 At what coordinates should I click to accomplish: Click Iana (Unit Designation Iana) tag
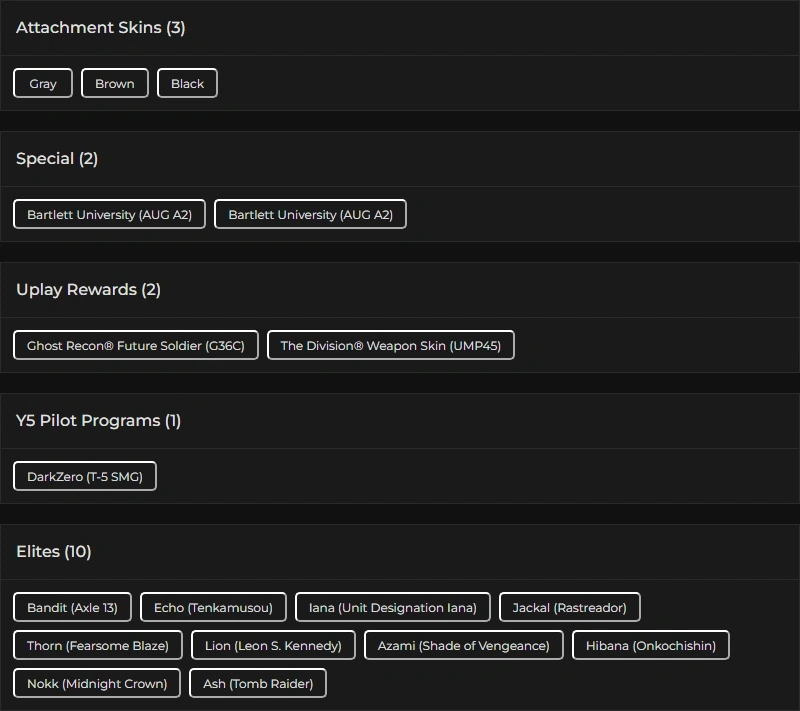pyautogui.click(x=393, y=607)
